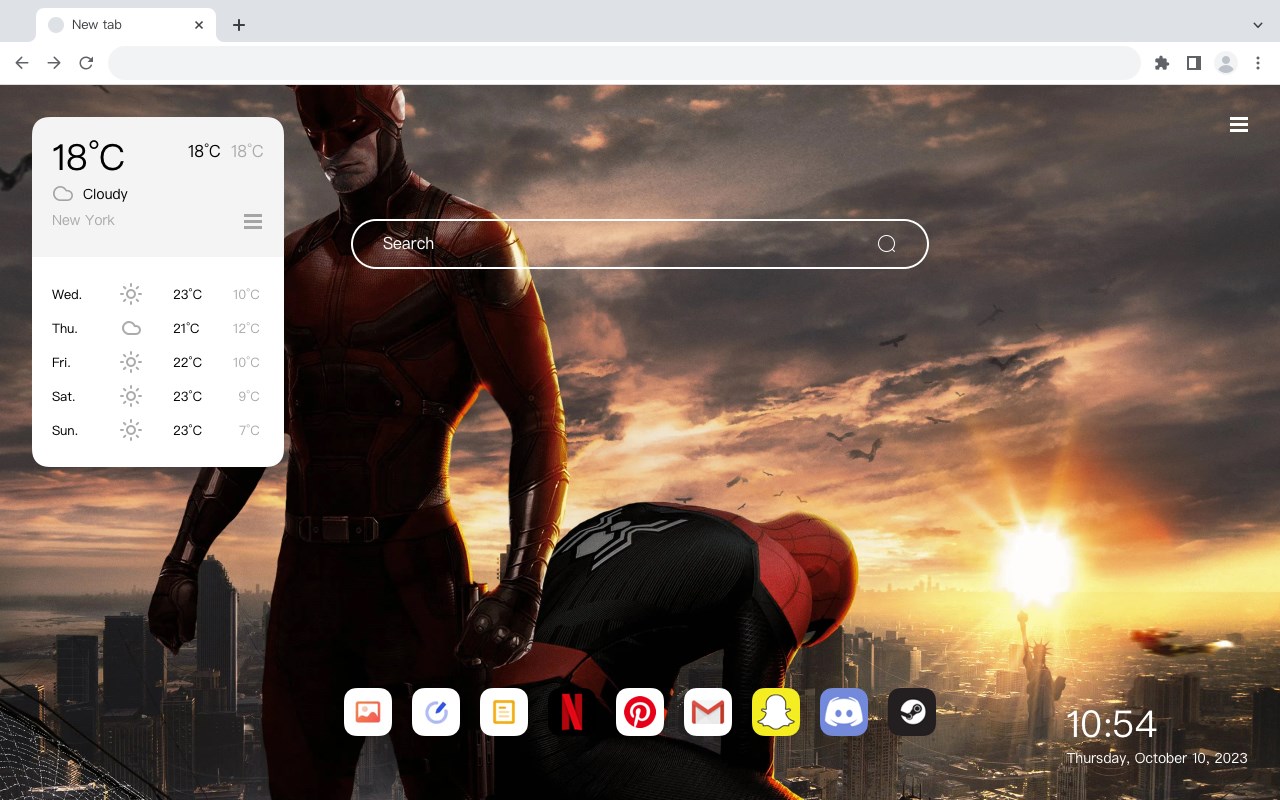The width and height of the screenshot is (1280, 800).
Task: Expand the tab search dropdown arrow
Action: tap(1258, 25)
